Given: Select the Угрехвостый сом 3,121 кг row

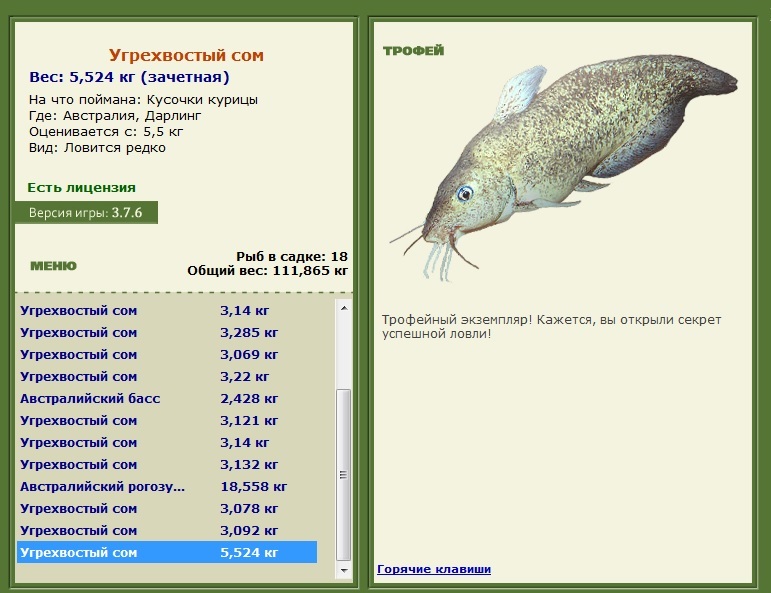Looking at the screenshot, I should 167,421.
